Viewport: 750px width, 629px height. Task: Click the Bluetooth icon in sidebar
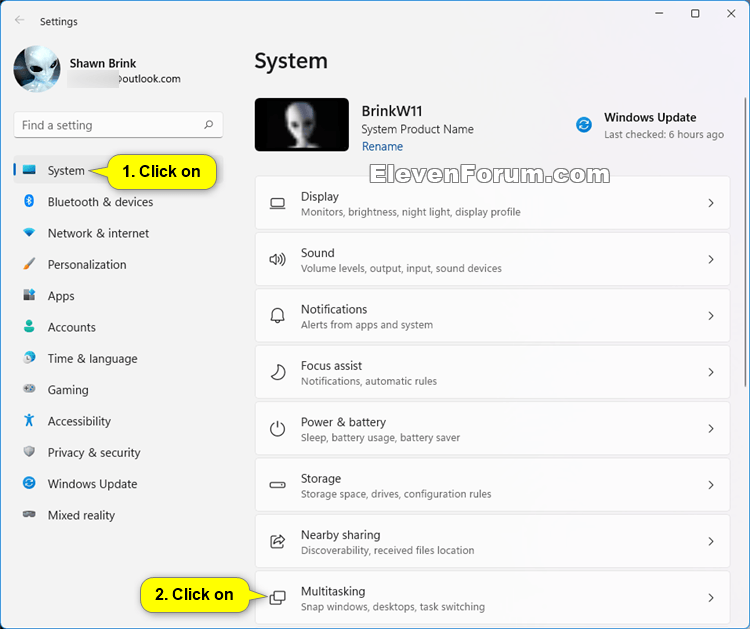(x=29, y=201)
